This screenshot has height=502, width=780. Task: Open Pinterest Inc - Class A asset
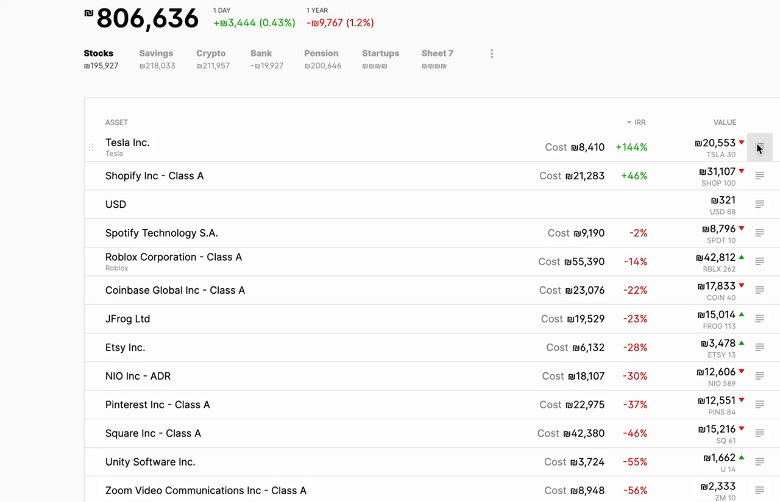pyautogui.click(x=158, y=404)
